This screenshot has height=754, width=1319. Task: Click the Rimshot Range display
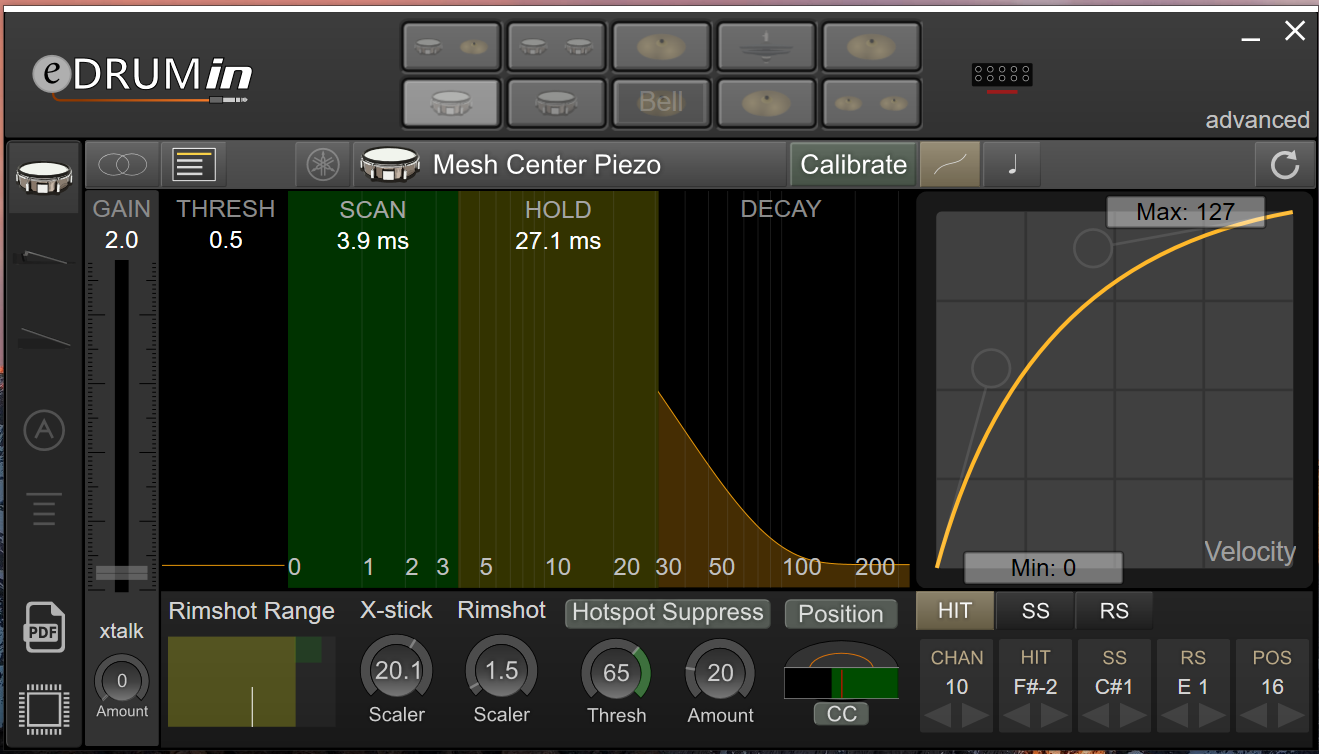click(252, 682)
